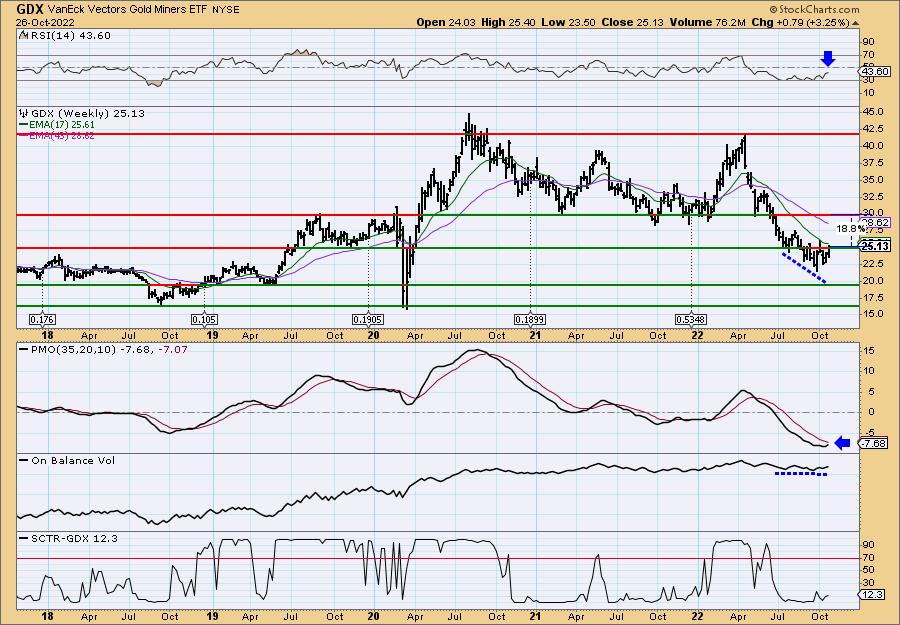Screen dimensions: 900x625
Task: Click the 42.5 price axis label
Action: point(872,129)
